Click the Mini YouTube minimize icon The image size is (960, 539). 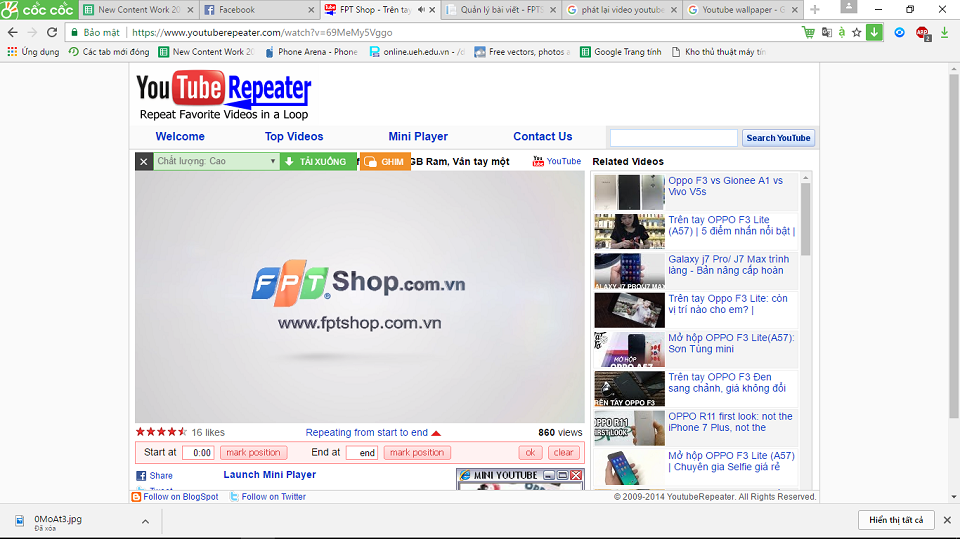coord(549,475)
